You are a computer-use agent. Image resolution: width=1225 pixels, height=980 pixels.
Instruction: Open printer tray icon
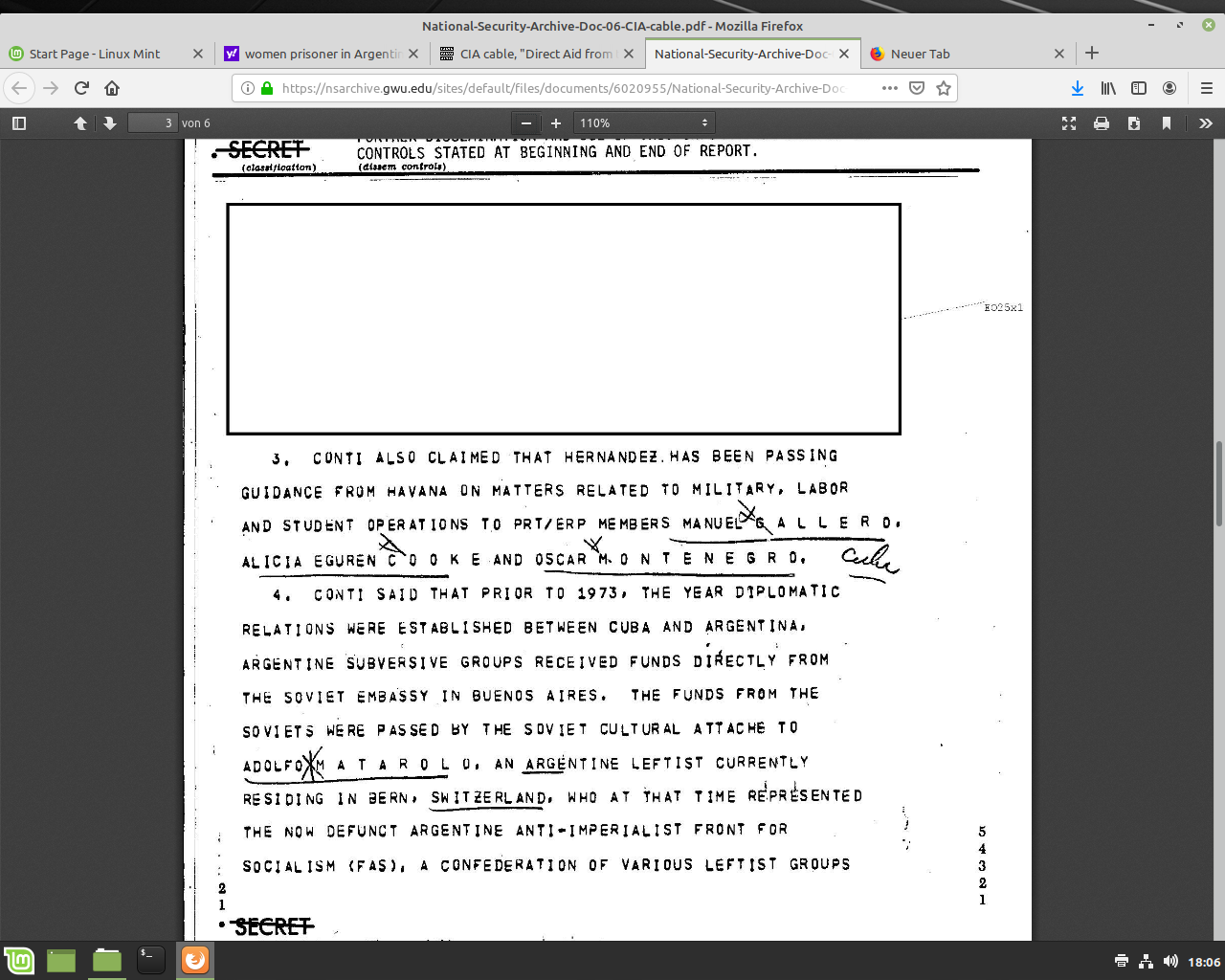pos(1122,961)
